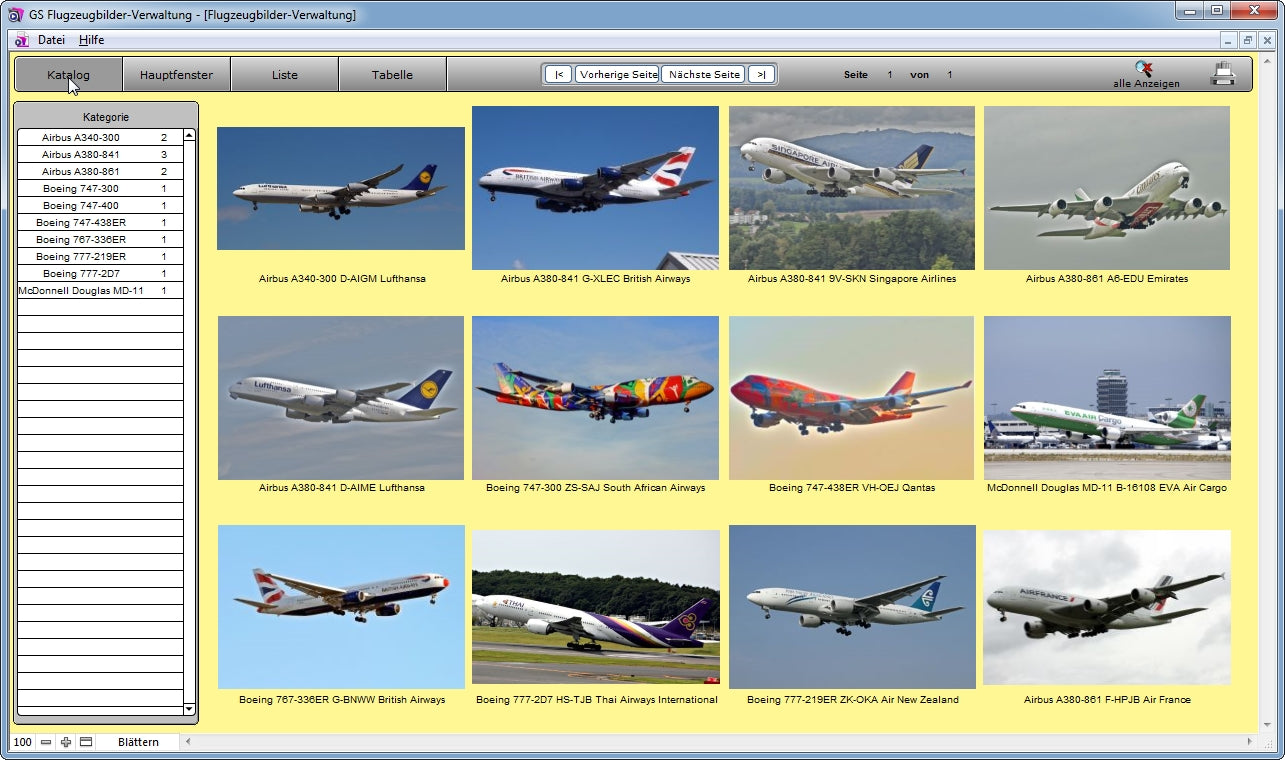Click horizontal scrollbar right arrow
The image size is (1285, 760).
[x=1249, y=742]
